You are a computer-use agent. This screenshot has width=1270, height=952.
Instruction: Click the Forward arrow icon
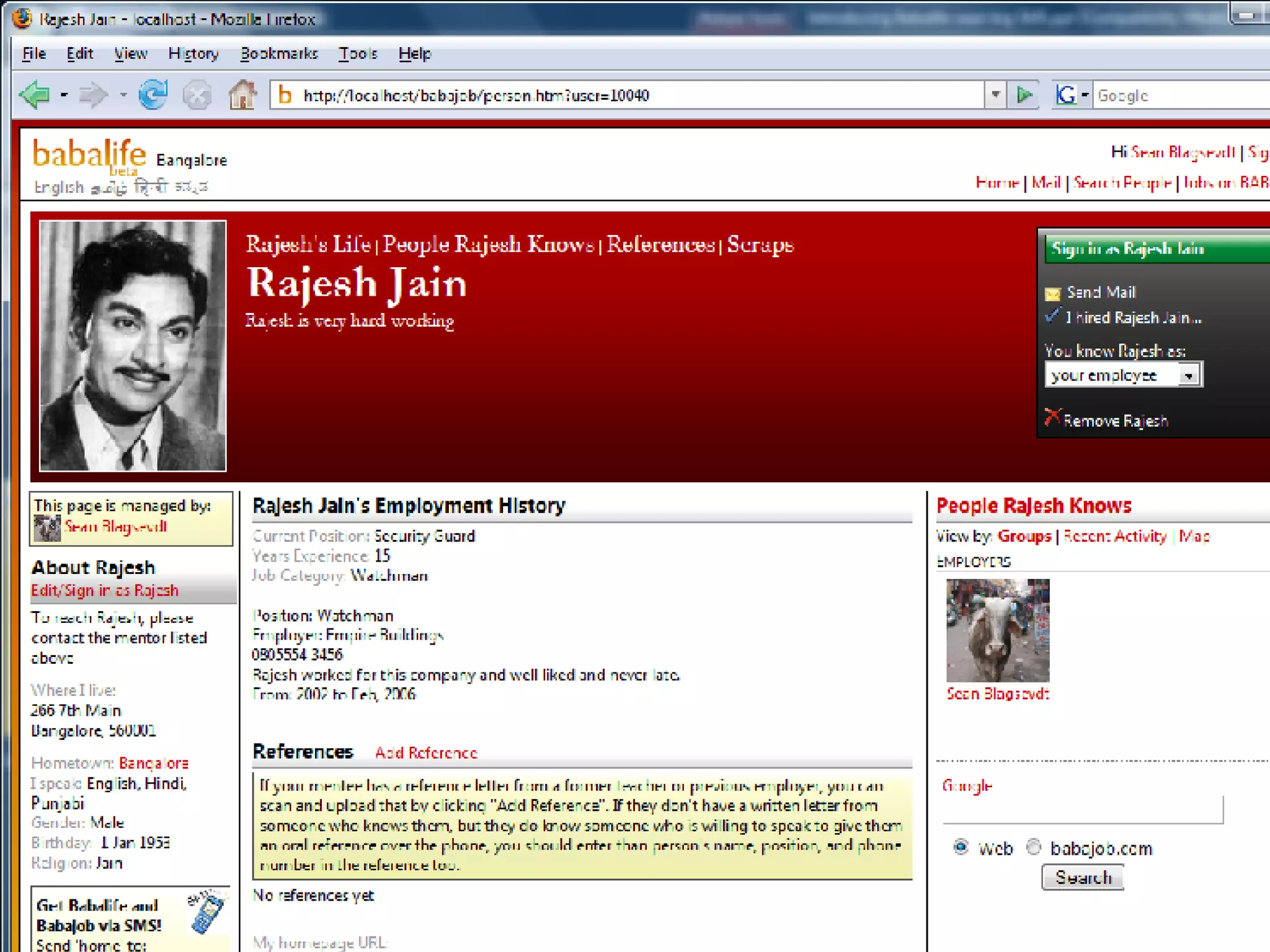click(x=93, y=95)
